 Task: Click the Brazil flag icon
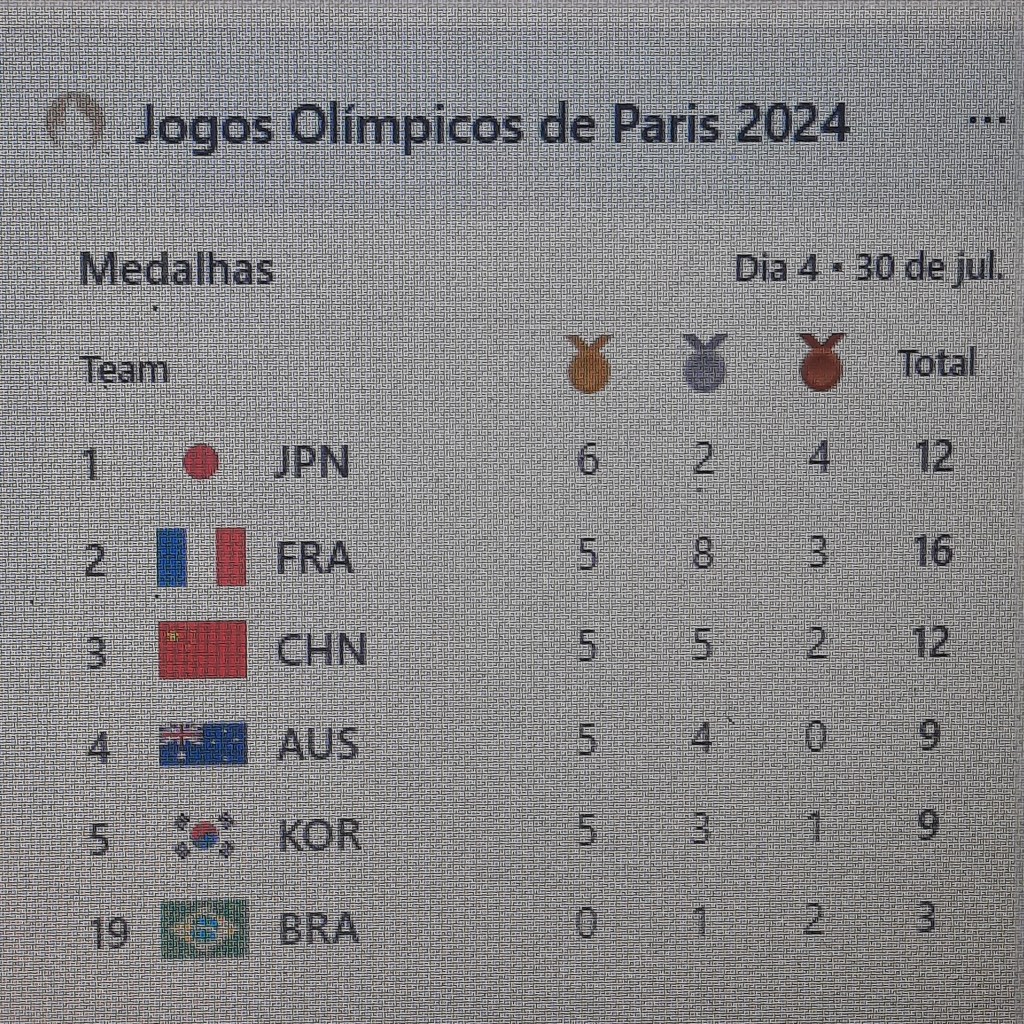(x=204, y=929)
